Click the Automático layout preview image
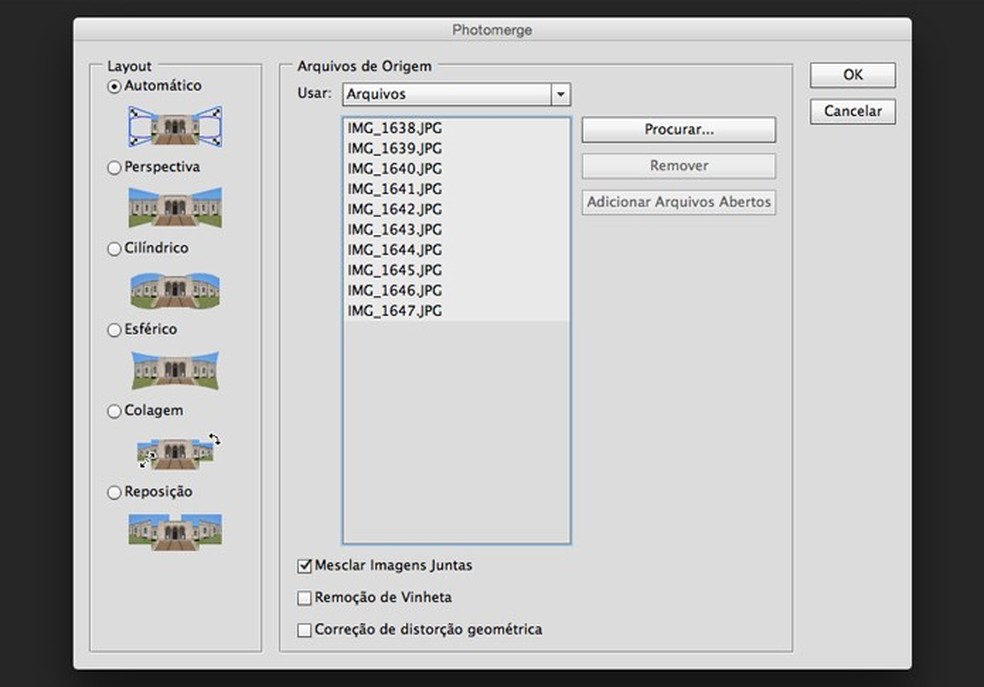Viewport: 984px width, 687px height. pos(175,126)
